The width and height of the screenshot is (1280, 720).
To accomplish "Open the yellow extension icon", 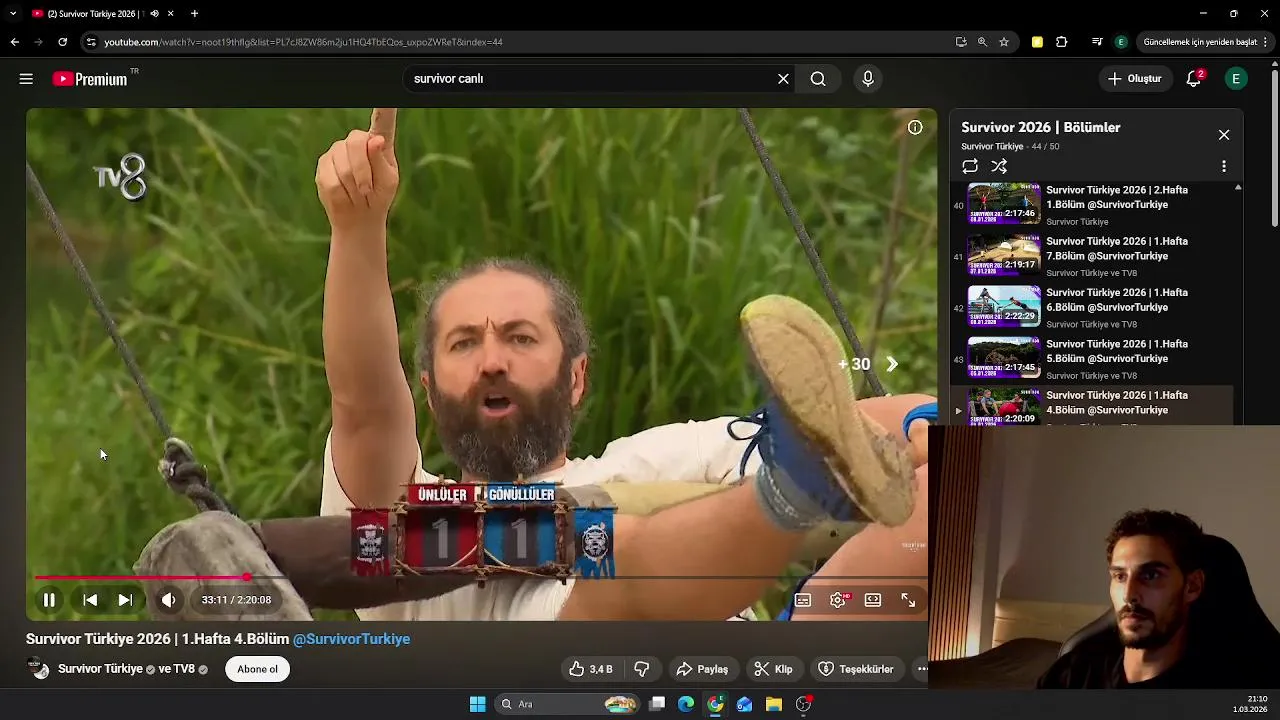I will [x=1037, y=42].
